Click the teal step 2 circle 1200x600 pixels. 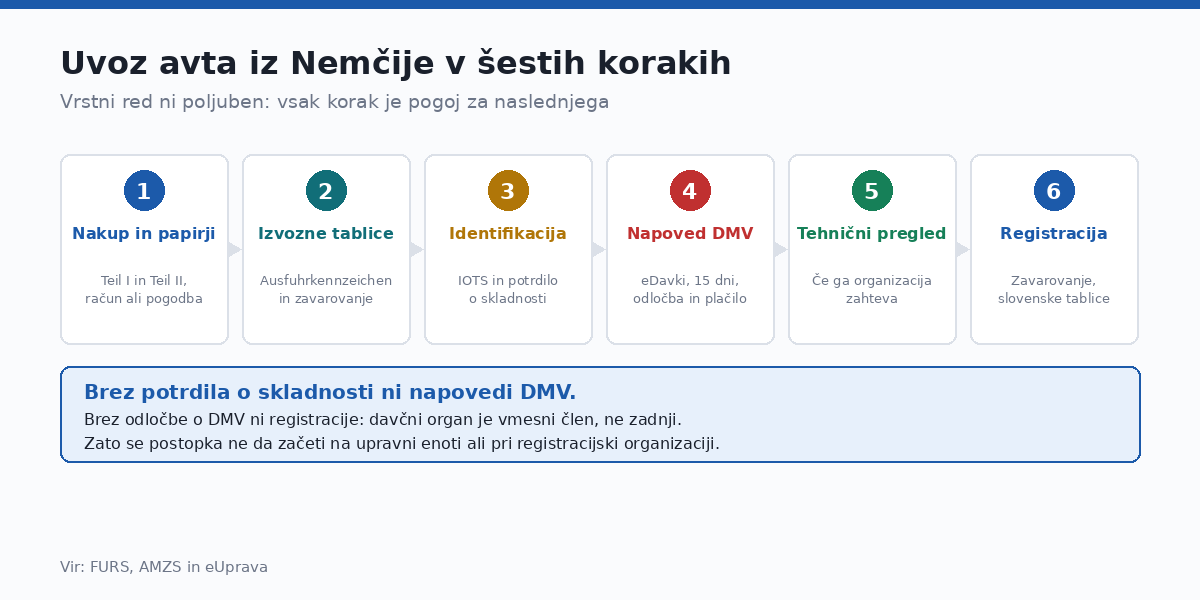(x=326, y=191)
